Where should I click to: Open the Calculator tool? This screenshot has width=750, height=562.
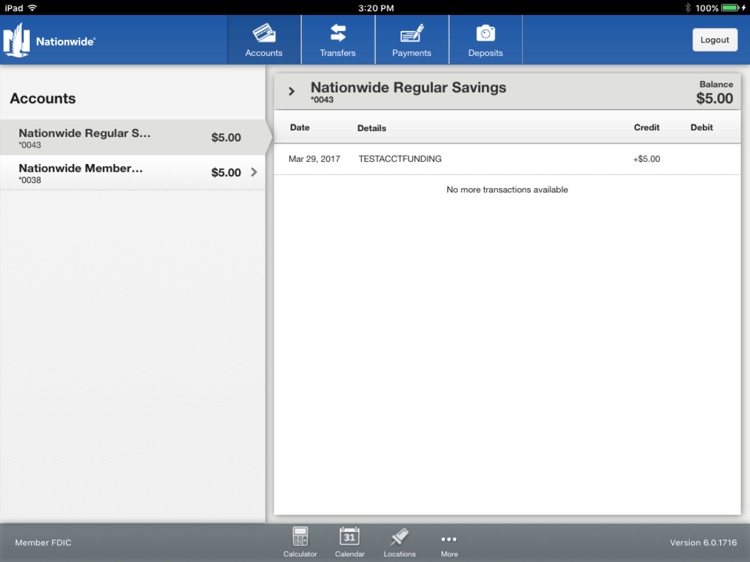300,542
